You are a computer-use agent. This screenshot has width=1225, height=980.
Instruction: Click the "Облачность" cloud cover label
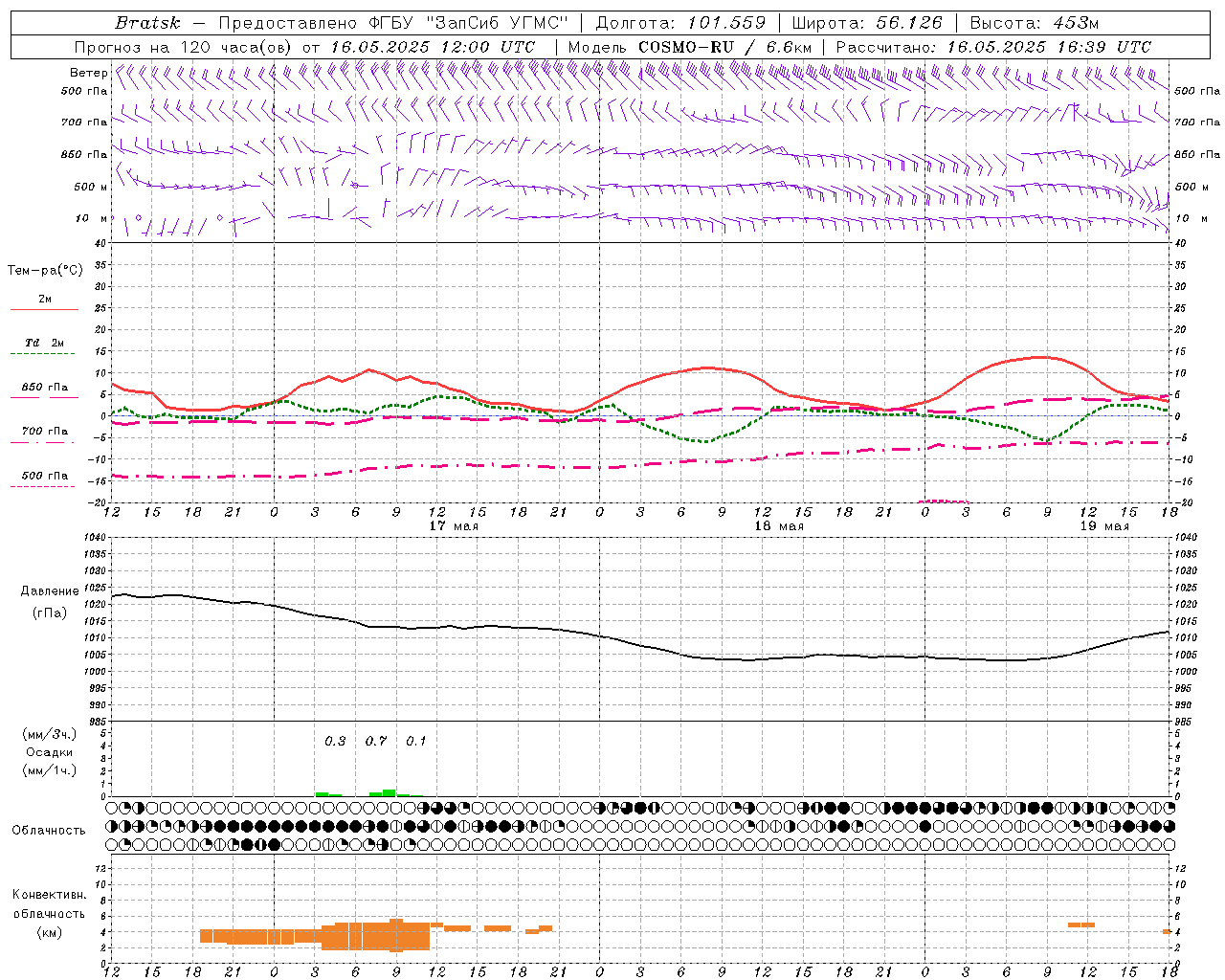[x=49, y=831]
